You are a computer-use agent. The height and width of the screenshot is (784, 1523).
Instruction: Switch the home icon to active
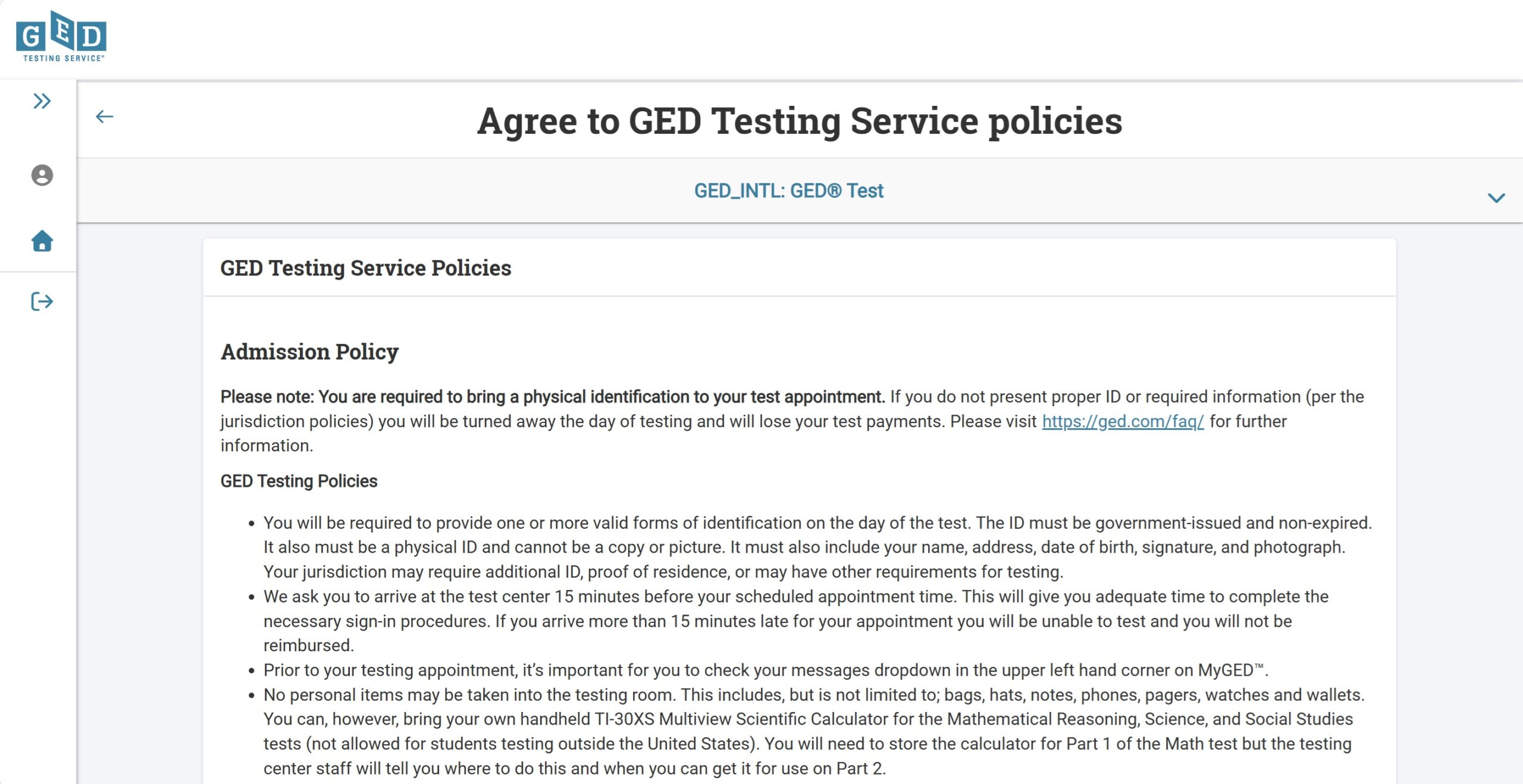42,241
